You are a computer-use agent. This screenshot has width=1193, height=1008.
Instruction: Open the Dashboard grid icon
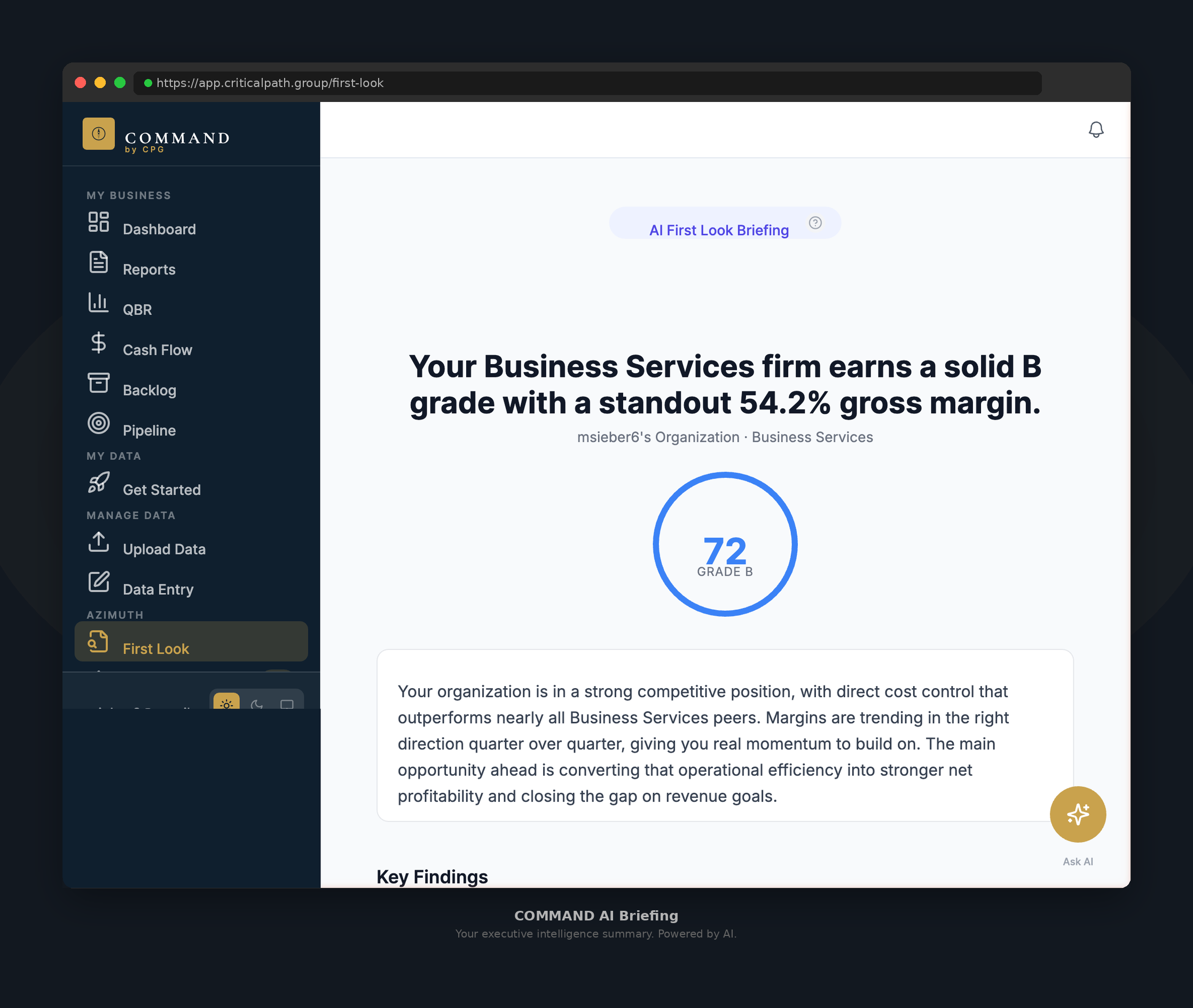(98, 223)
